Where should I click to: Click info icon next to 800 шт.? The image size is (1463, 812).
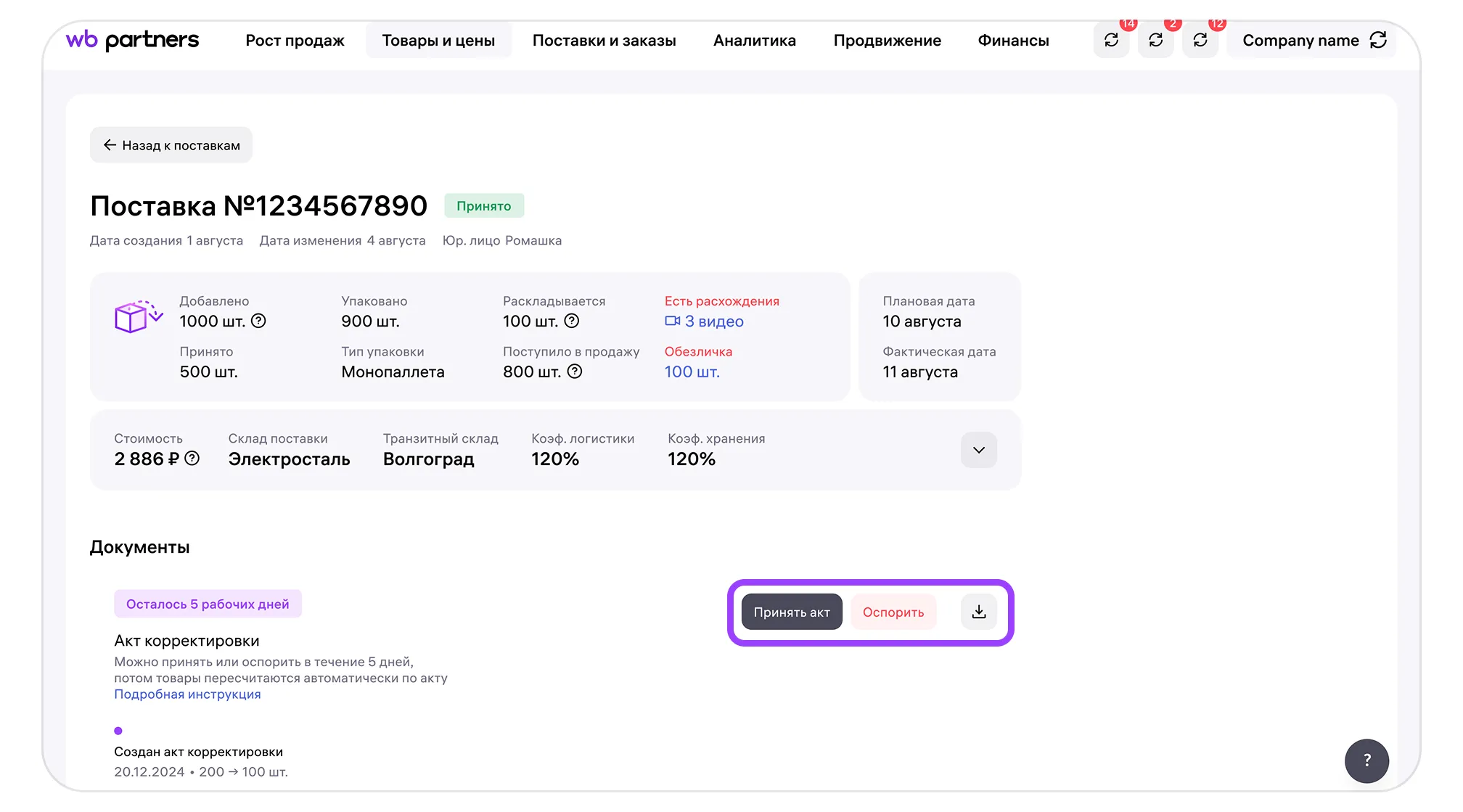[575, 372]
